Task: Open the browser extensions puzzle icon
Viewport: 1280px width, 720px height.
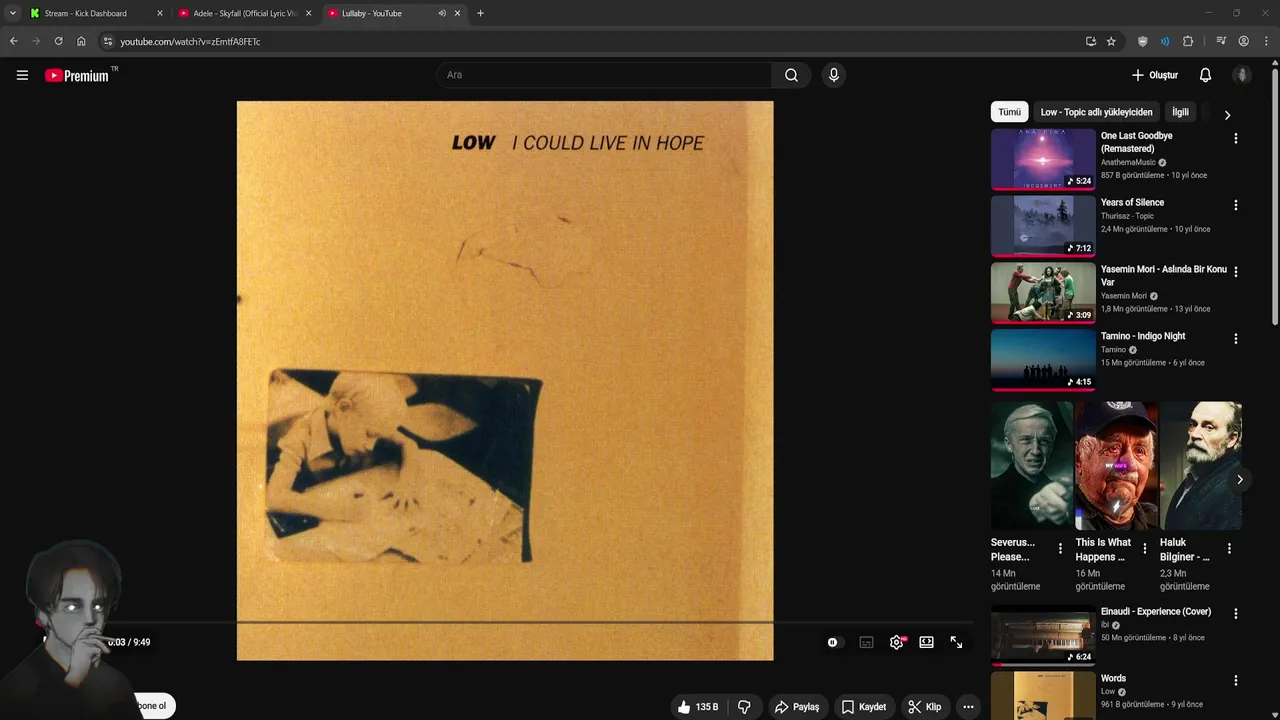Action: 1188,41
